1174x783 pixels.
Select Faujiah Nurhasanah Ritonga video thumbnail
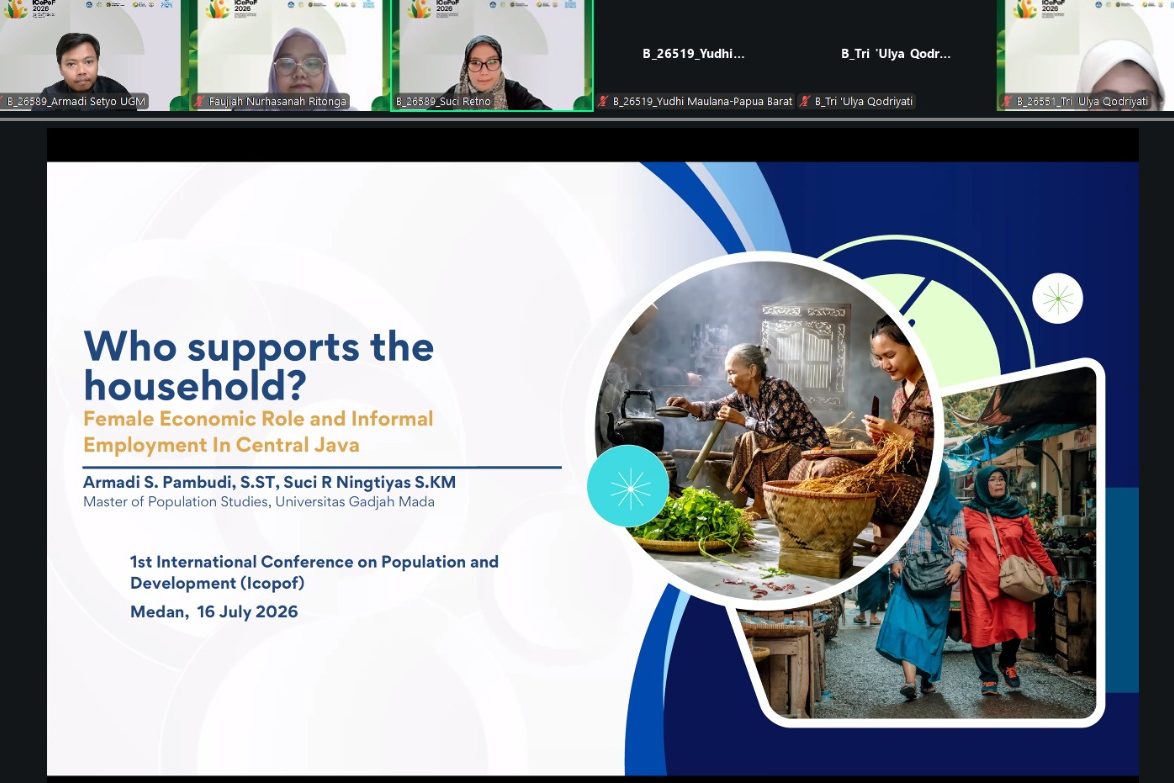290,55
